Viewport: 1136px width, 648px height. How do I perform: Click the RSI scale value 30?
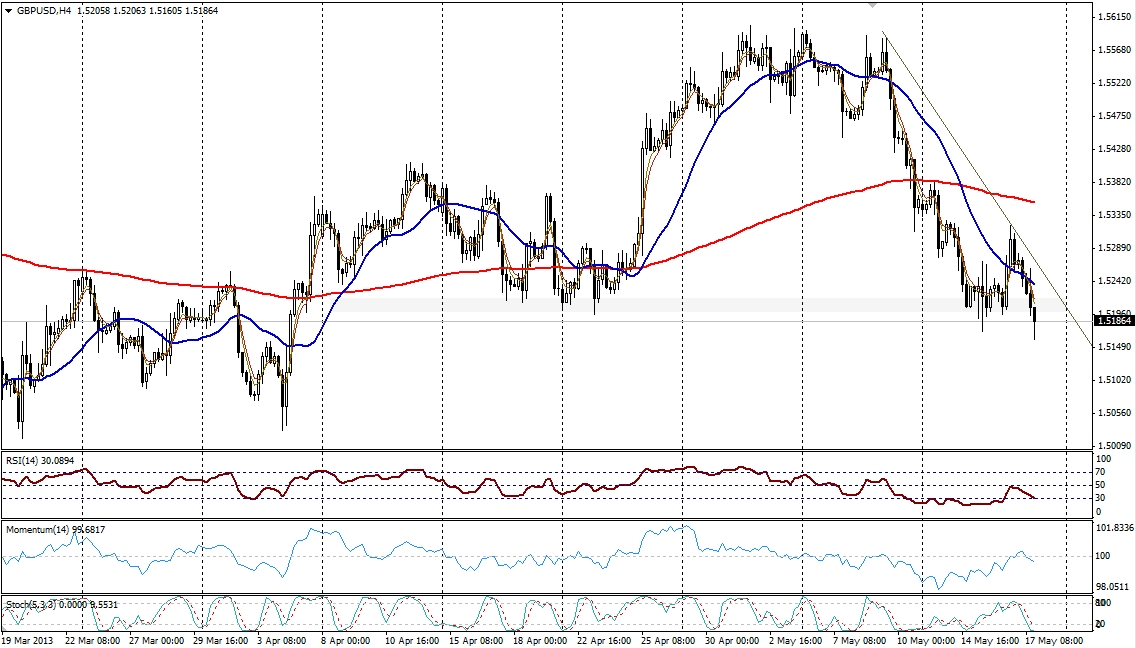point(1103,498)
